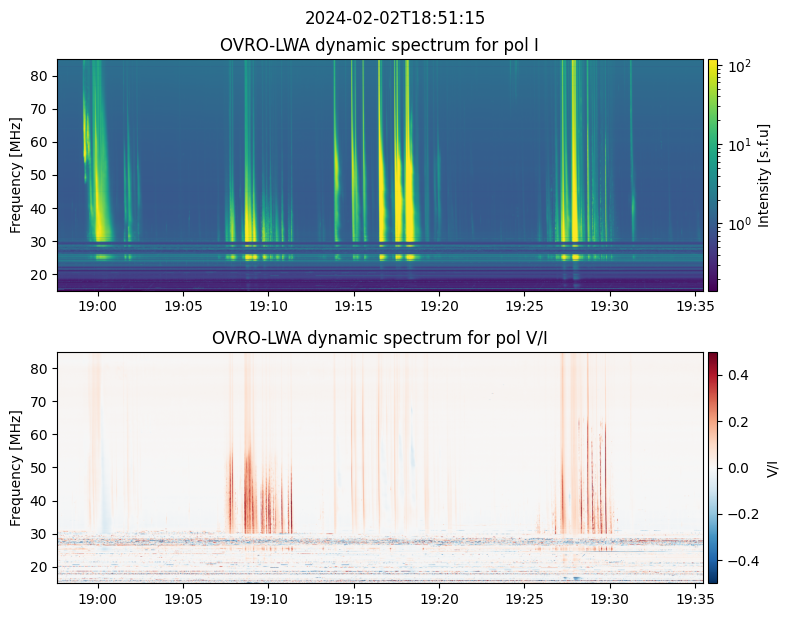Click the 'Intensity [s.f.u]' colorbar label

click(x=765, y=175)
